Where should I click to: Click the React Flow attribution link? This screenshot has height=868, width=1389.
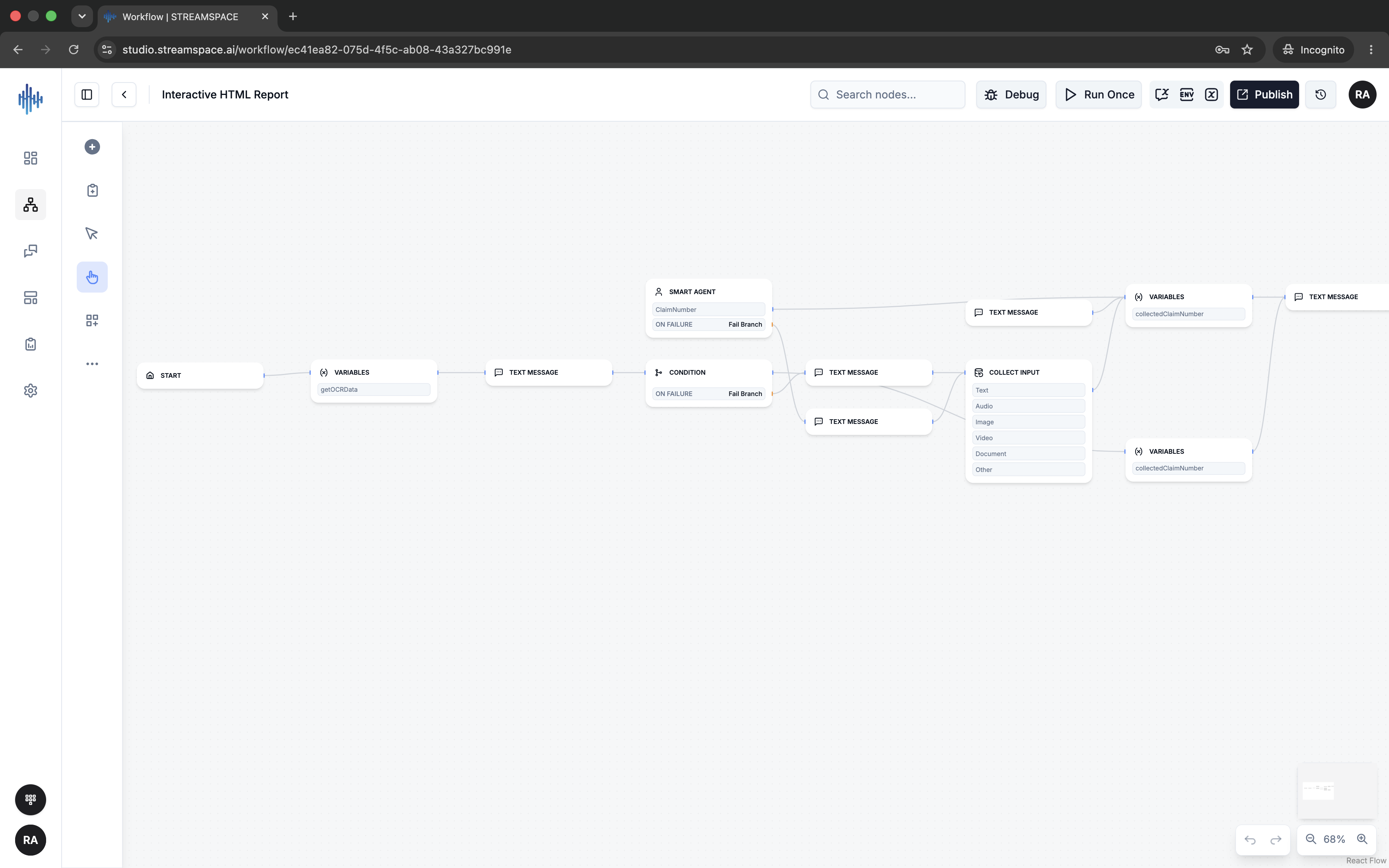1366,861
